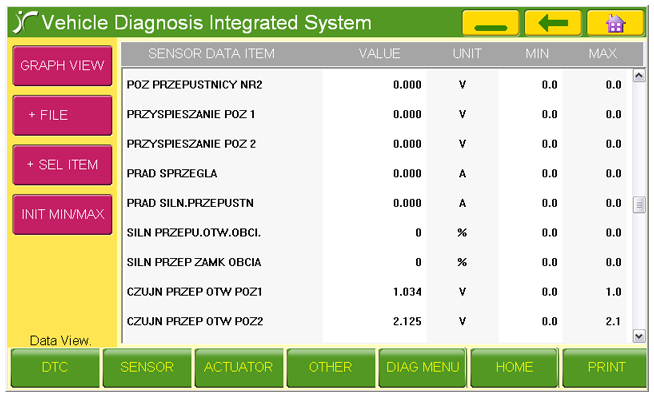Viewport: 654px width, 396px height.
Task: Switch to the ACTUATOR tab
Action: (x=239, y=368)
